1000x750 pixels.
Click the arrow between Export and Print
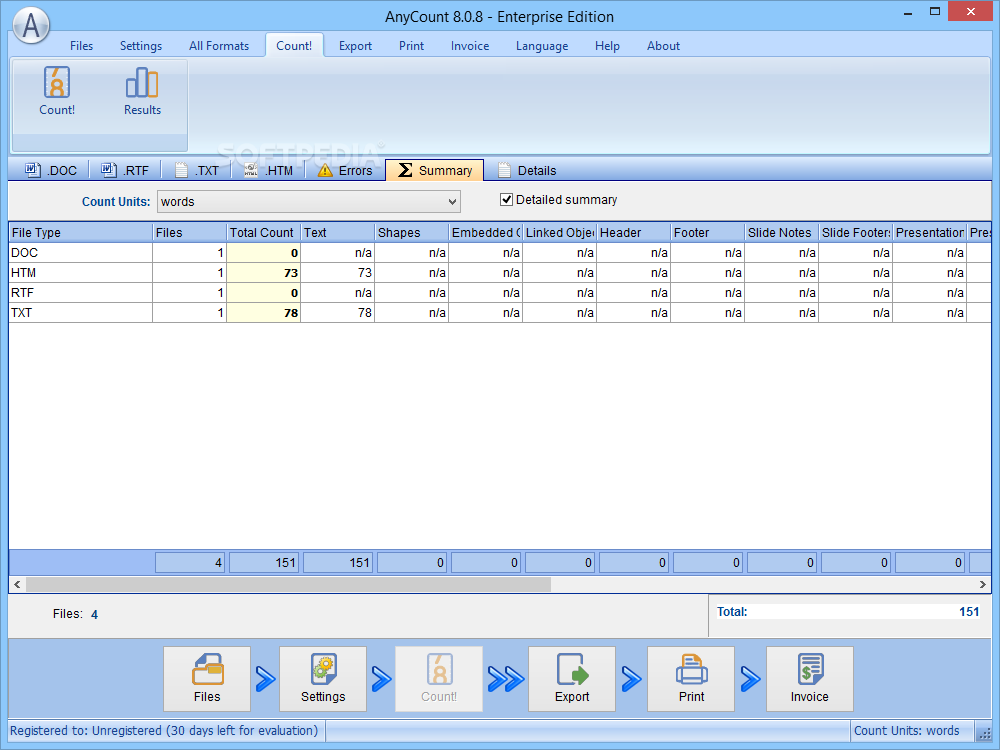point(631,679)
